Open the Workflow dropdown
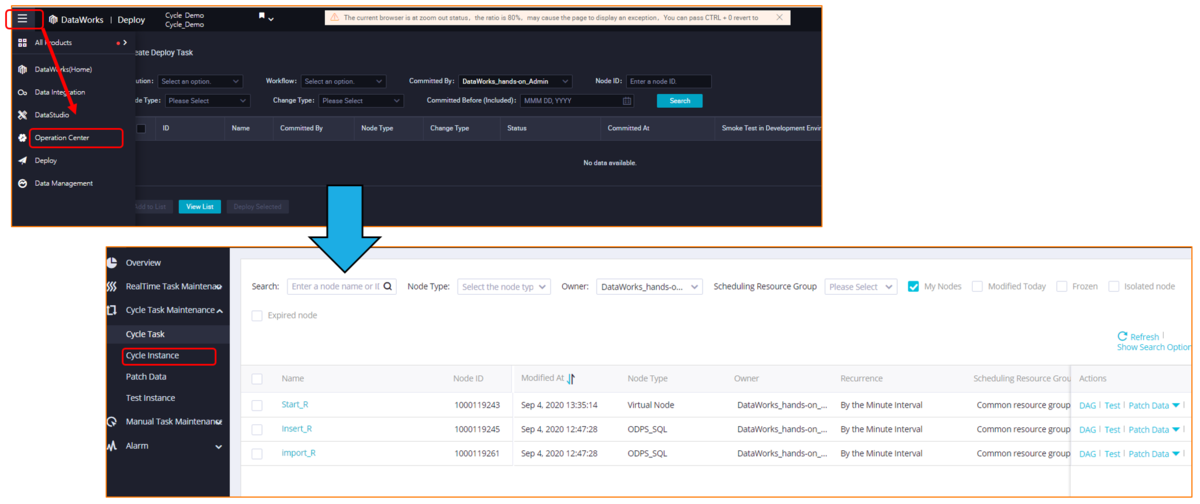 tap(343, 81)
